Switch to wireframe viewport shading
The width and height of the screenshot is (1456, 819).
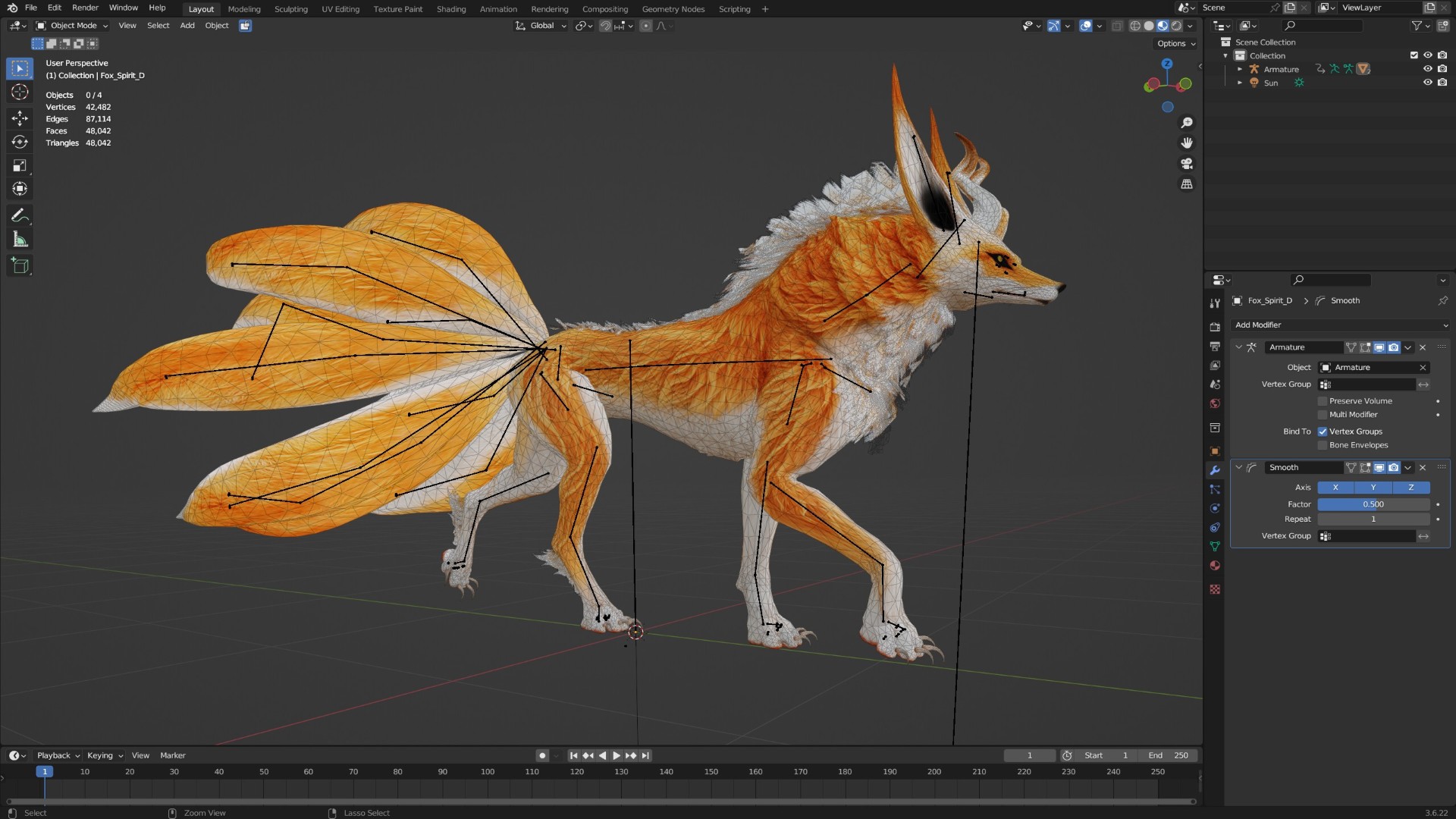(1135, 26)
